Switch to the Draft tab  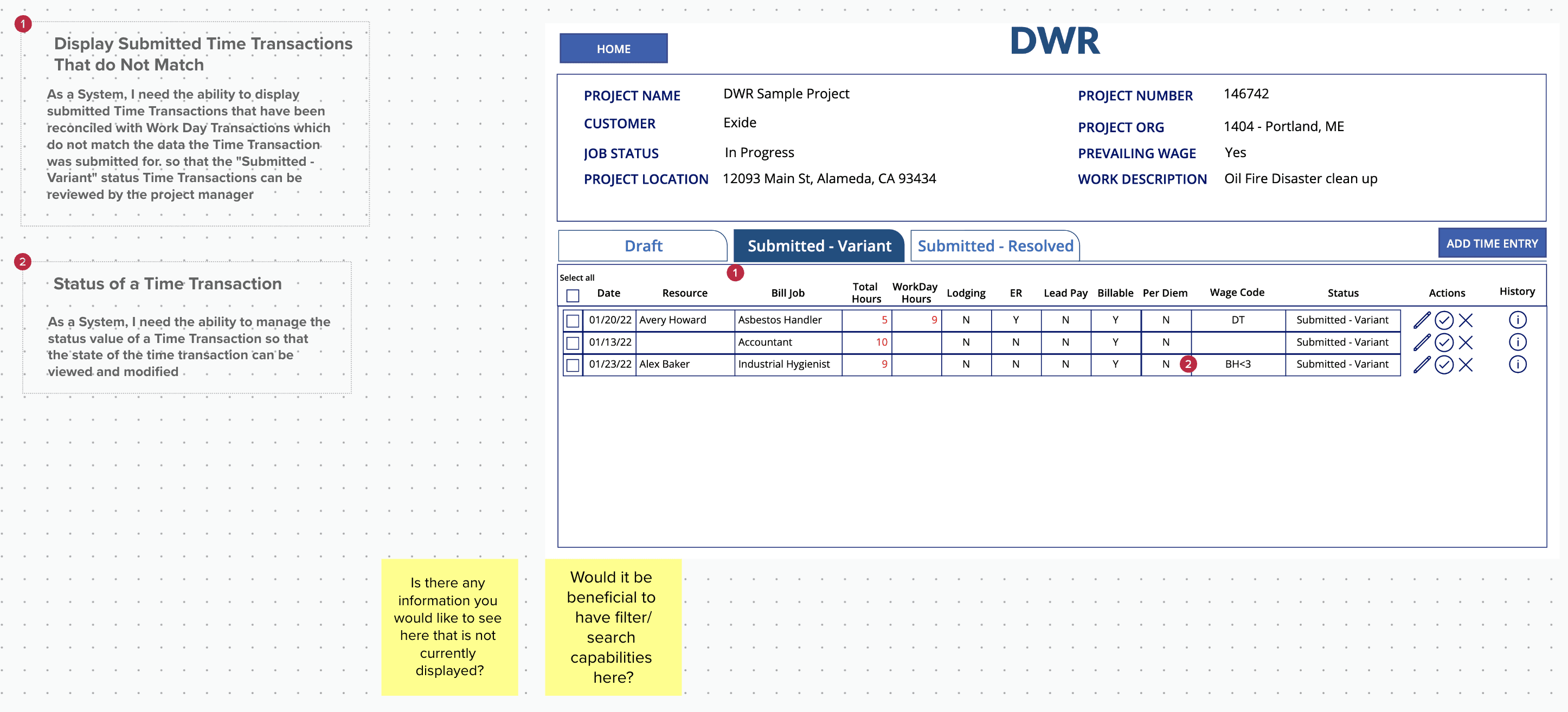coord(643,246)
